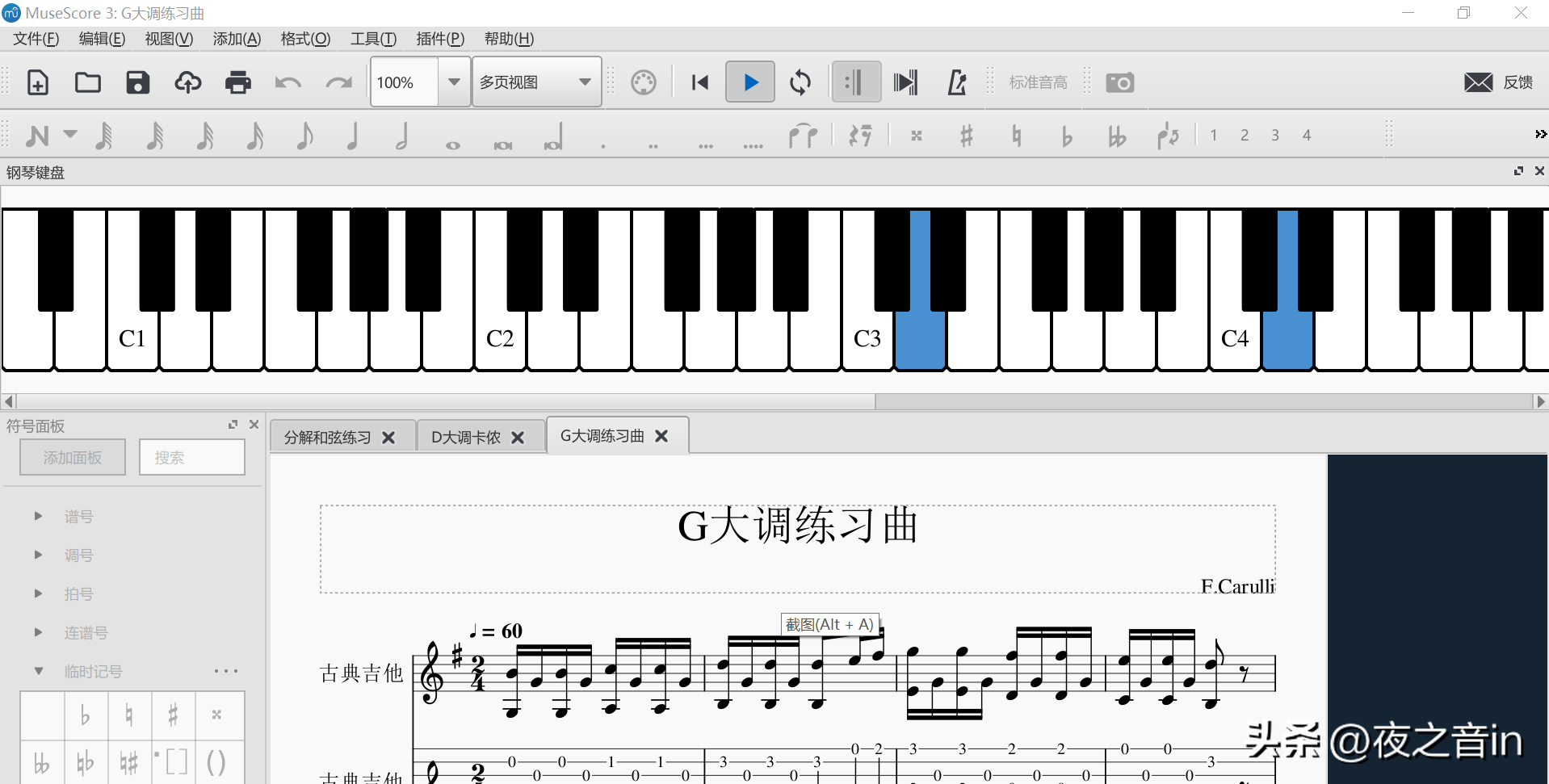Toggle concert pitch (标准音高)
The image size is (1549, 784).
pos(1038,82)
